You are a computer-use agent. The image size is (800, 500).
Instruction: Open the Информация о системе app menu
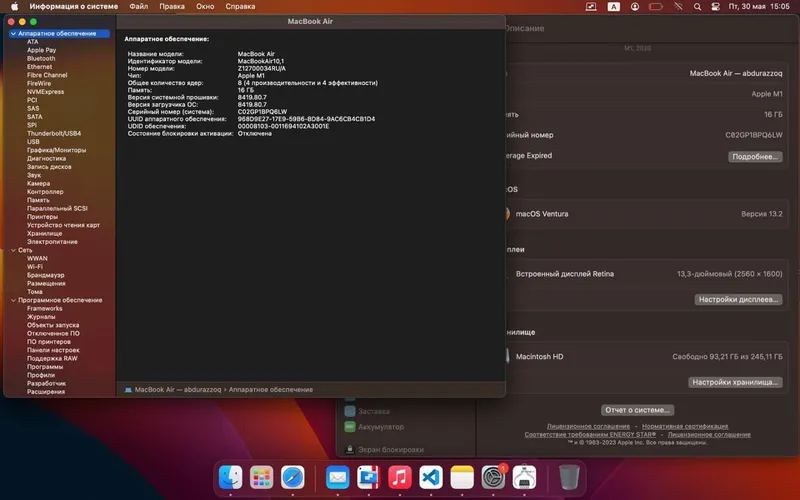[x=73, y=7]
